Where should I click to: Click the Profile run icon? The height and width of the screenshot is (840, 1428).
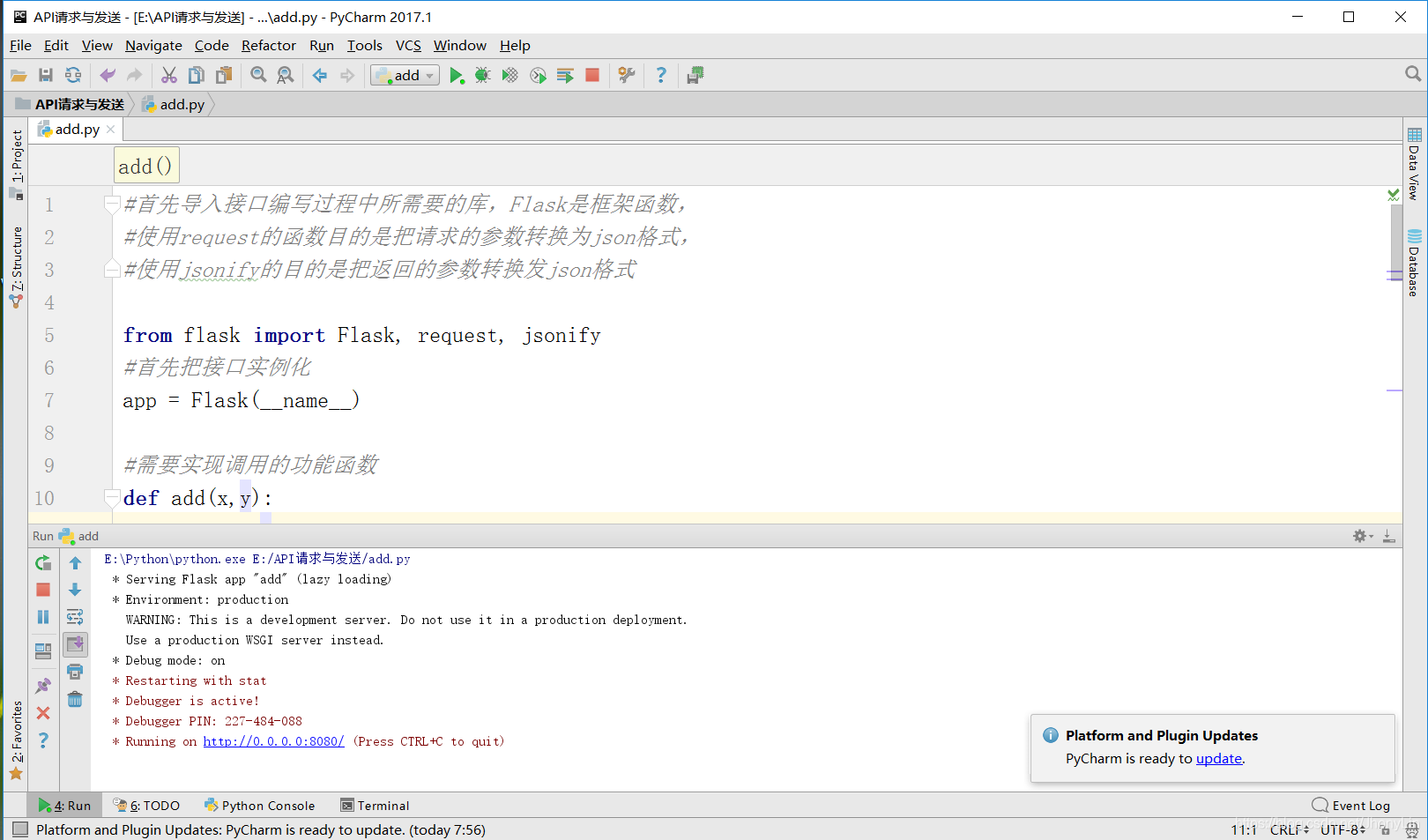click(538, 76)
